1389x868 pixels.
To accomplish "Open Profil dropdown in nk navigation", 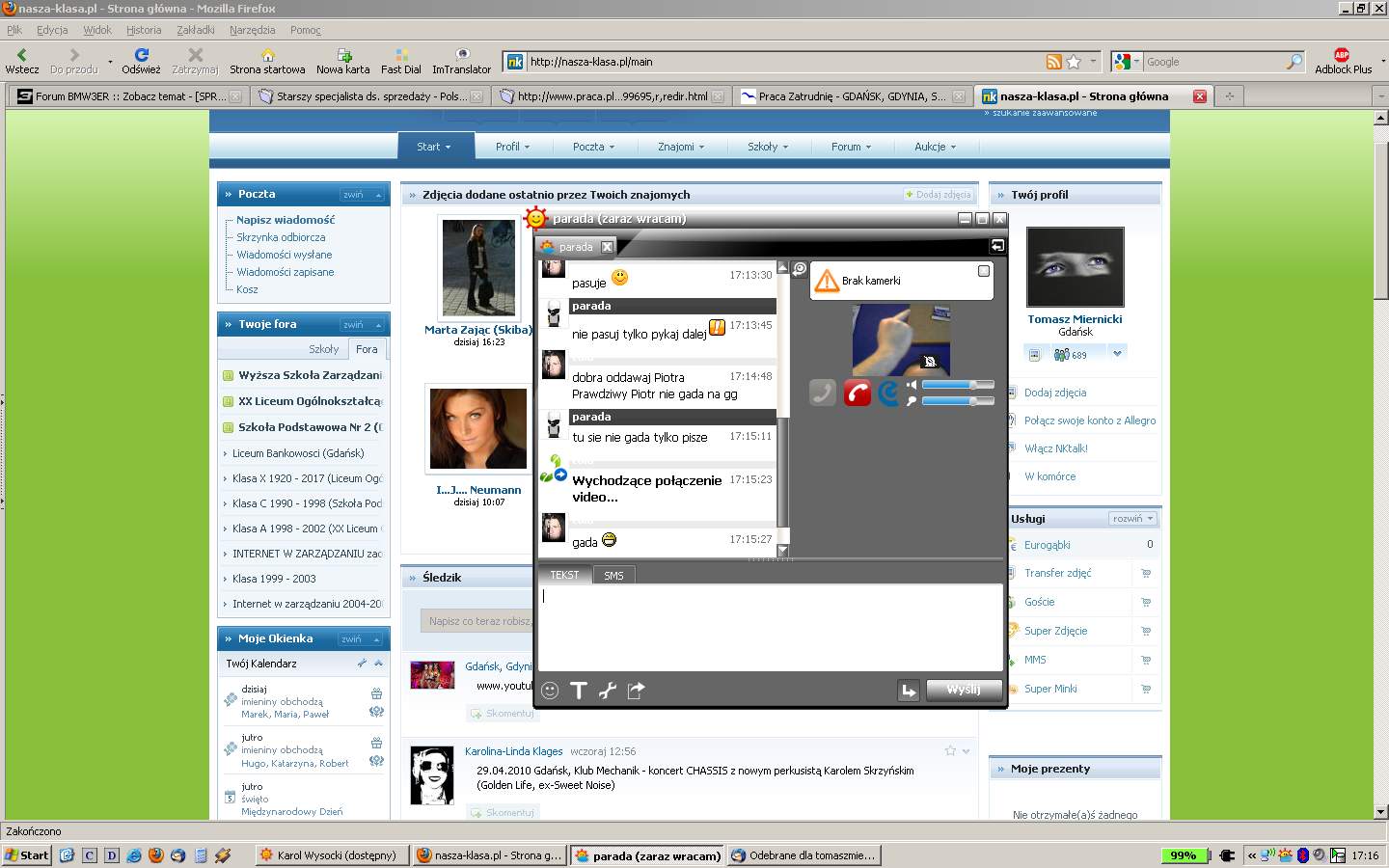I will pyautogui.click(x=513, y=147).
